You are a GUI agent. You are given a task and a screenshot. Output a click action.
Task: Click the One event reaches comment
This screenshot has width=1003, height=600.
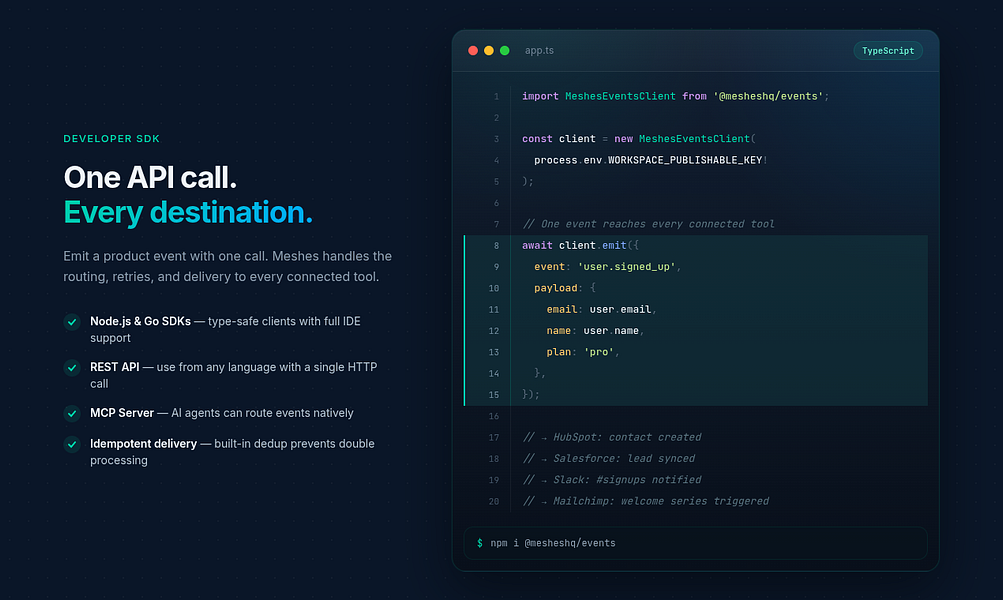(x=649, y=224)
